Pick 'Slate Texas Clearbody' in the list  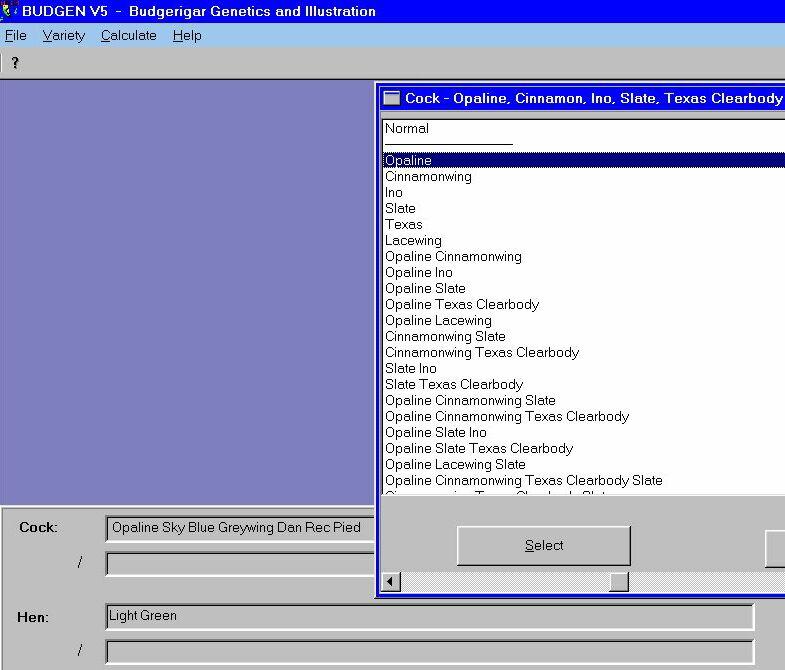584,385
